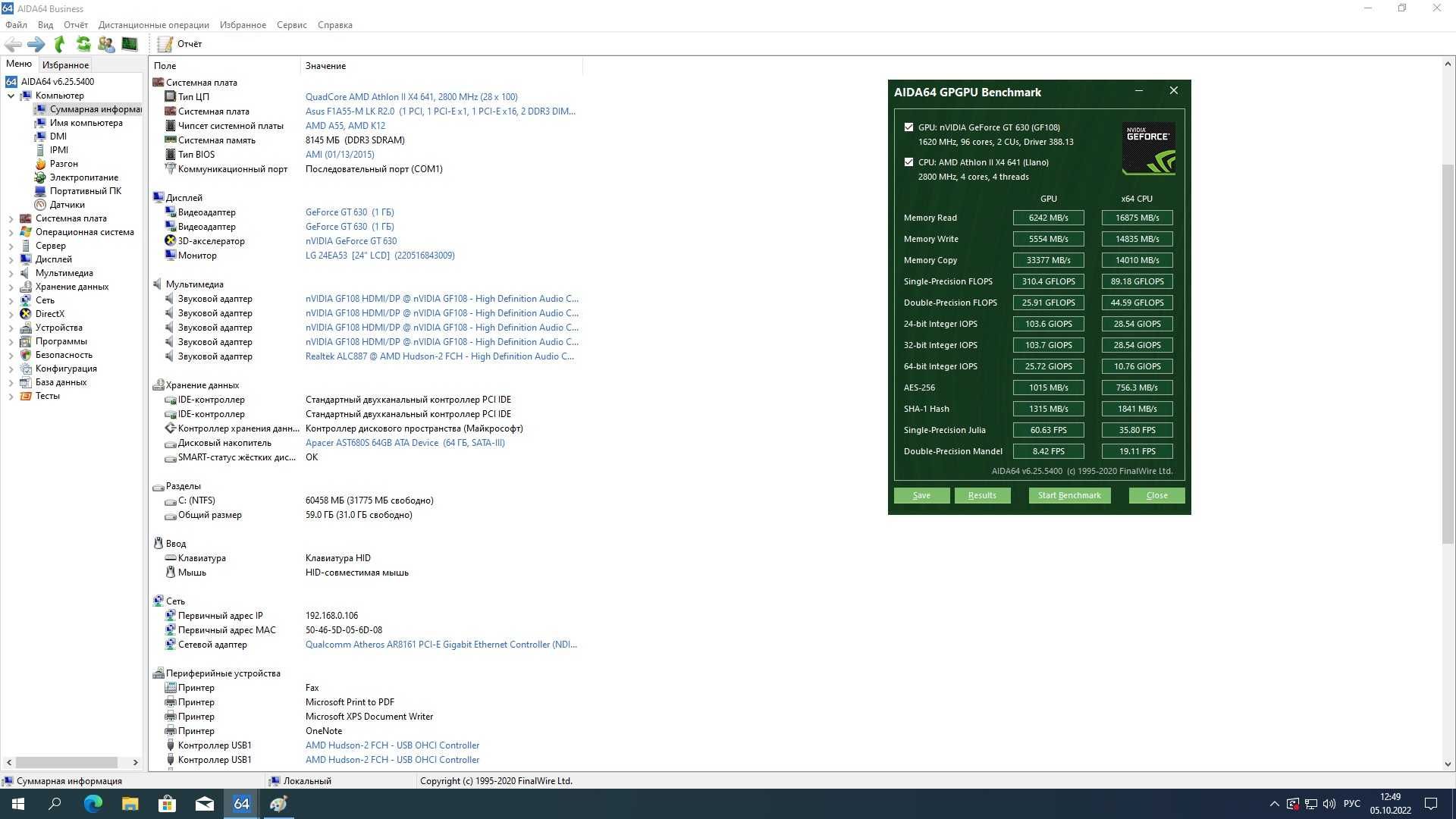Open the user management toolbar icon
The height and width of the screenshot is (819, 1456).
[x=106, y=44]
